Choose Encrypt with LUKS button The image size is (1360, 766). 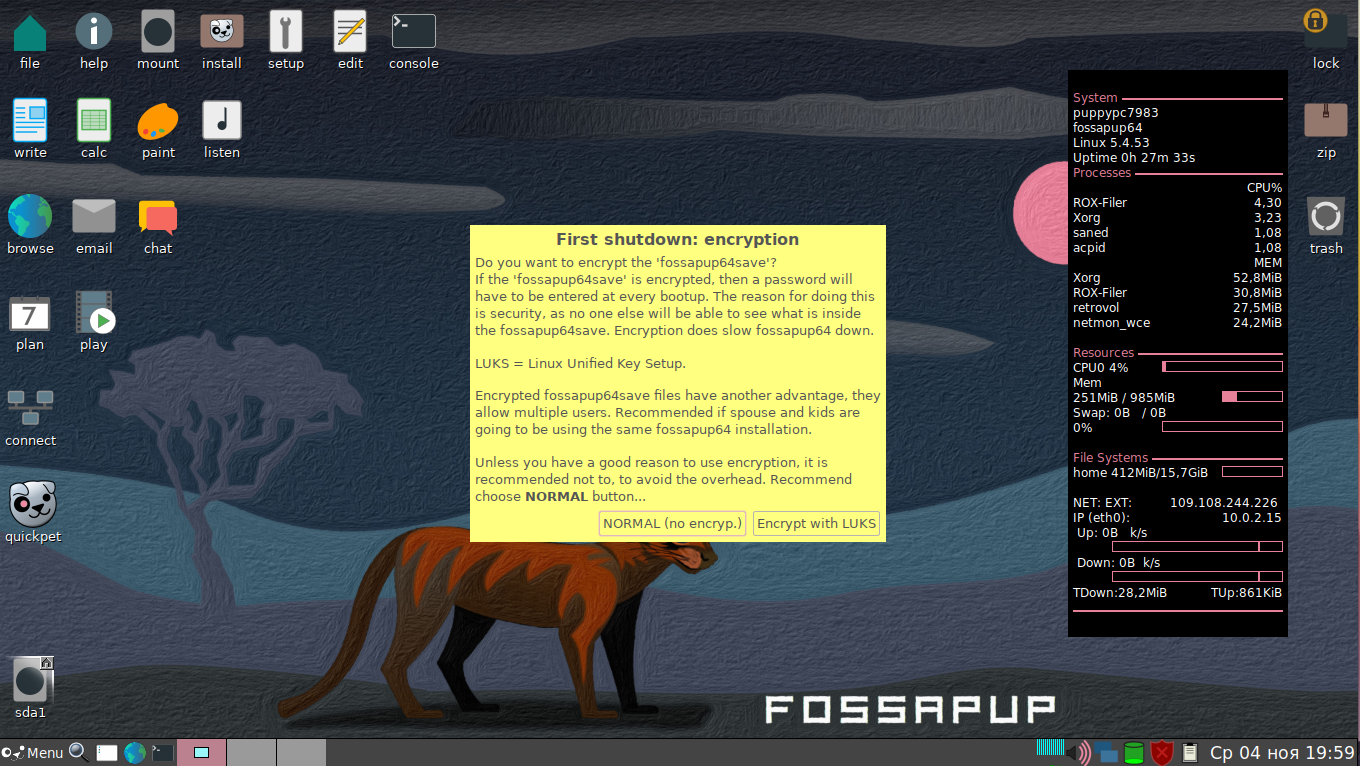(x=816, y=523)
